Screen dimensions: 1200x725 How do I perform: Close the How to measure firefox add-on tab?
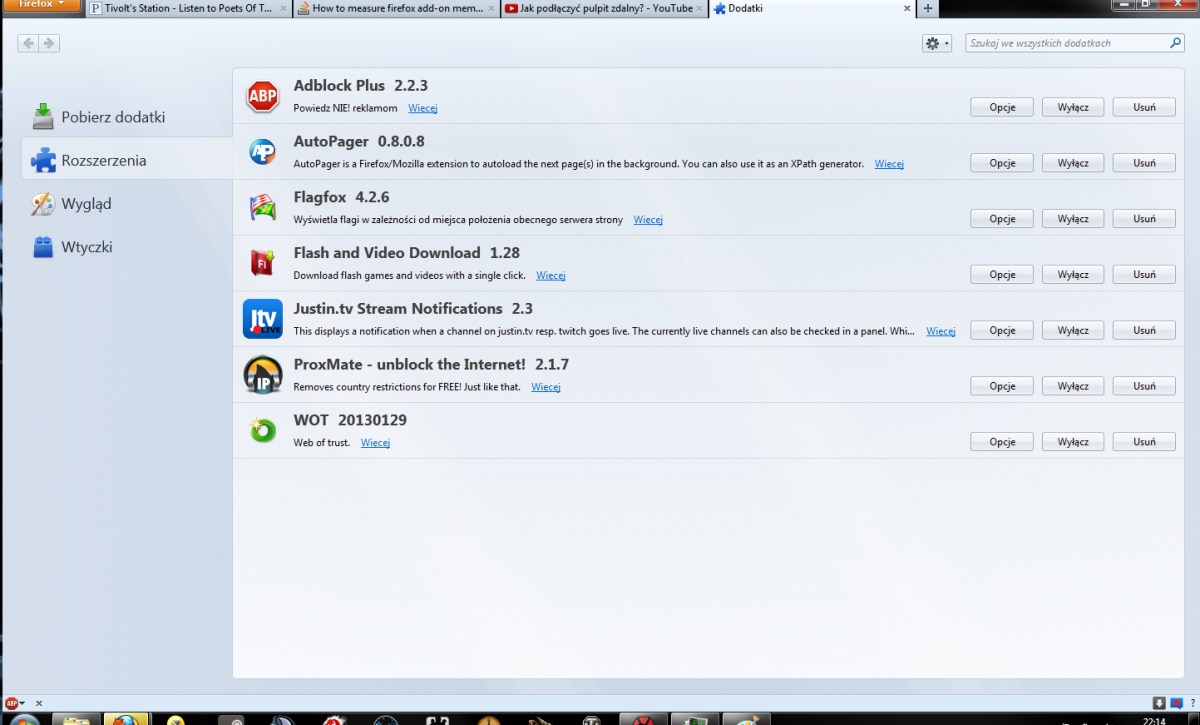pyautogui.click(x=490, y=9)
